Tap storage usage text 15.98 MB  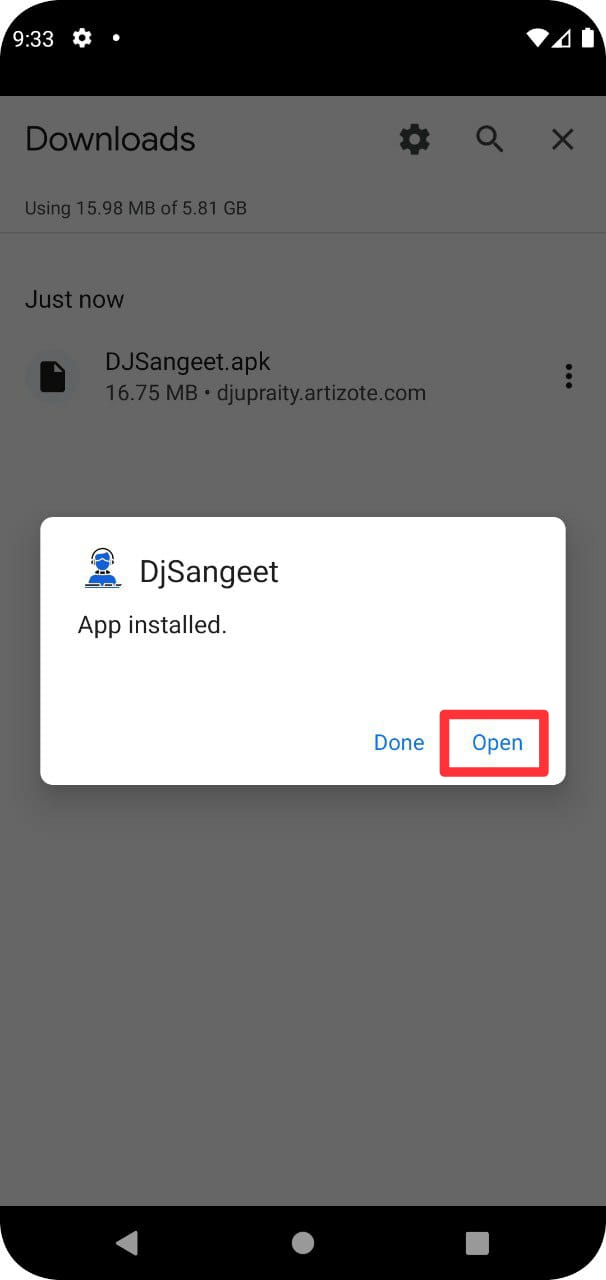(x=135, y=208)
